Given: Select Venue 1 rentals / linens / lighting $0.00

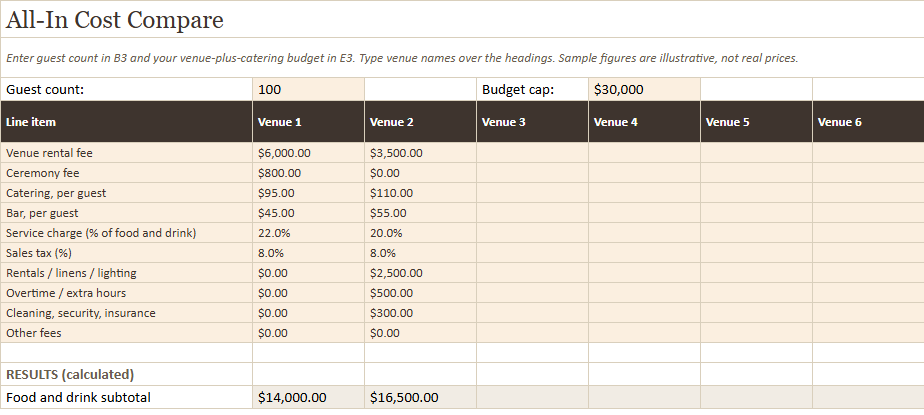Looking at the screenshot, I should (x=308, y=274).
